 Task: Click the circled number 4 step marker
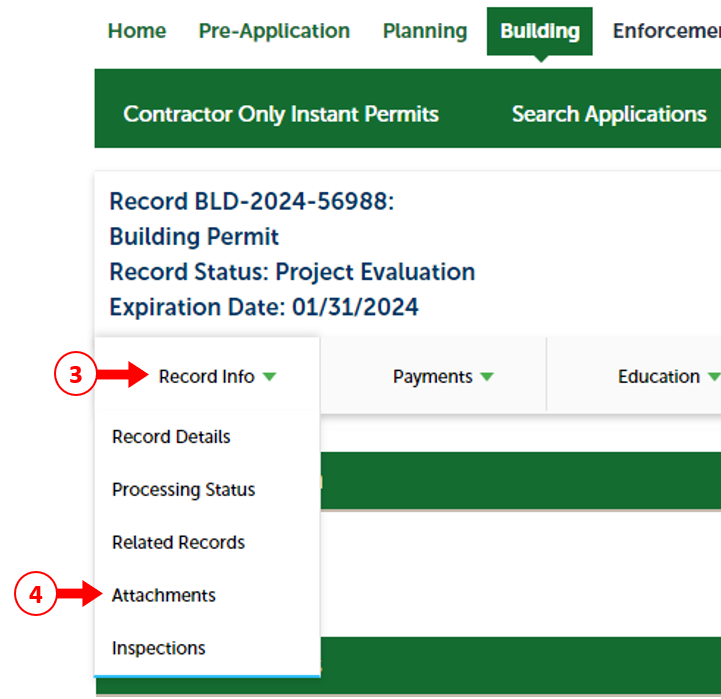point(35,595)
